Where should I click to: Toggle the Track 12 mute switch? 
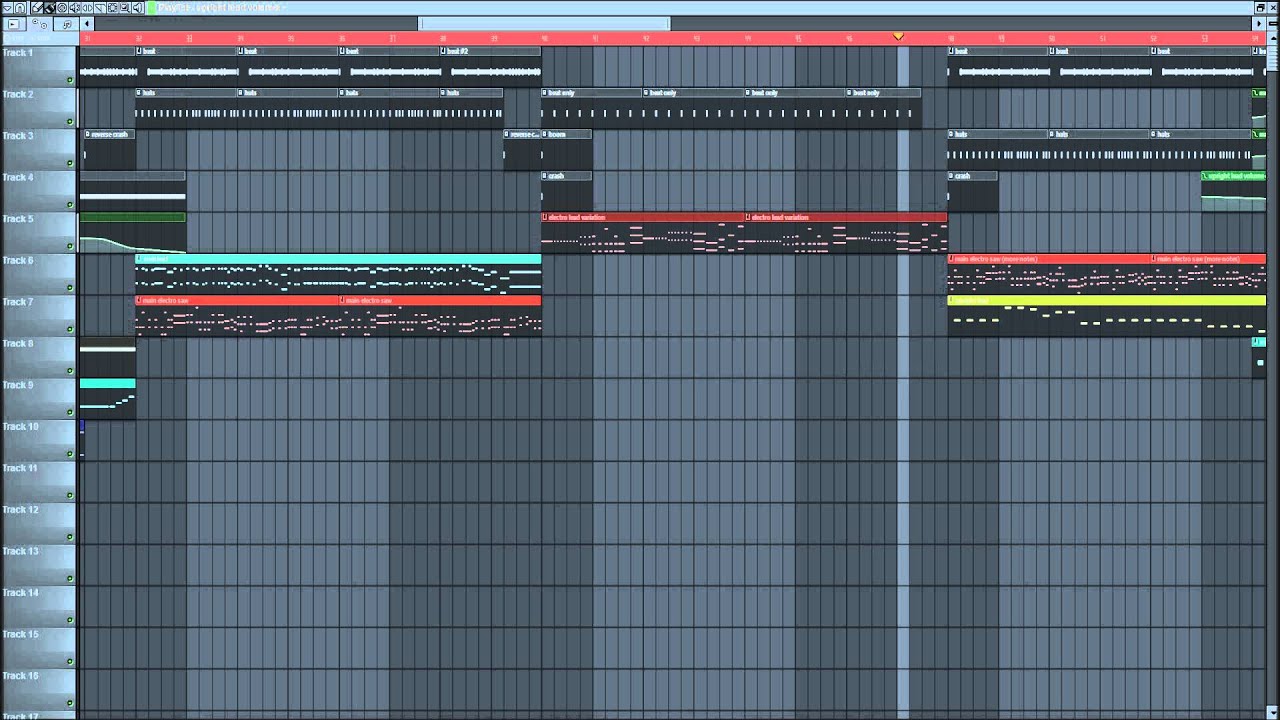pos(70,537)
